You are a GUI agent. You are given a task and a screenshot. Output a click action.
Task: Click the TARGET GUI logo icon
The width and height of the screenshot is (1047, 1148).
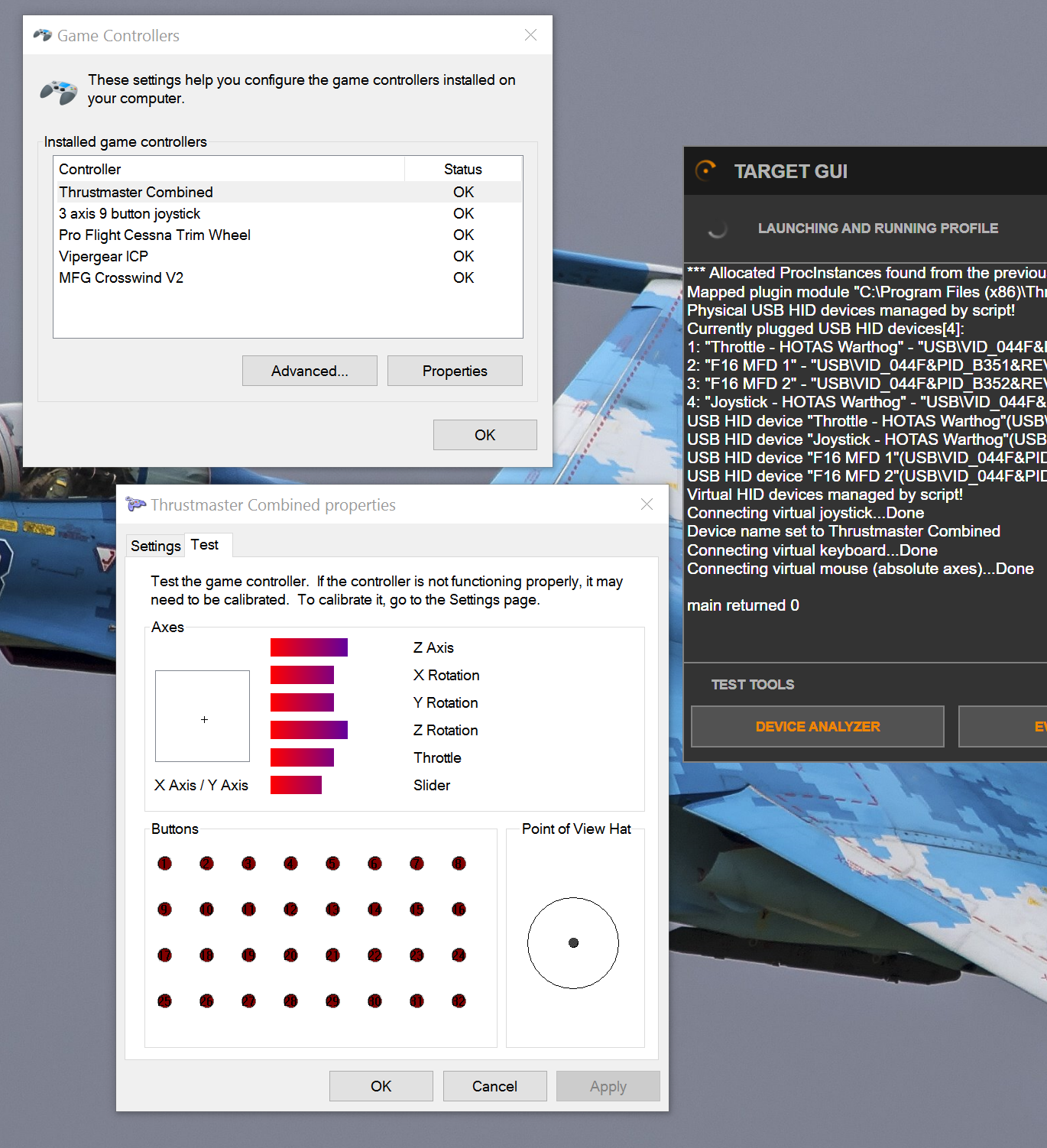pos(705,170)
